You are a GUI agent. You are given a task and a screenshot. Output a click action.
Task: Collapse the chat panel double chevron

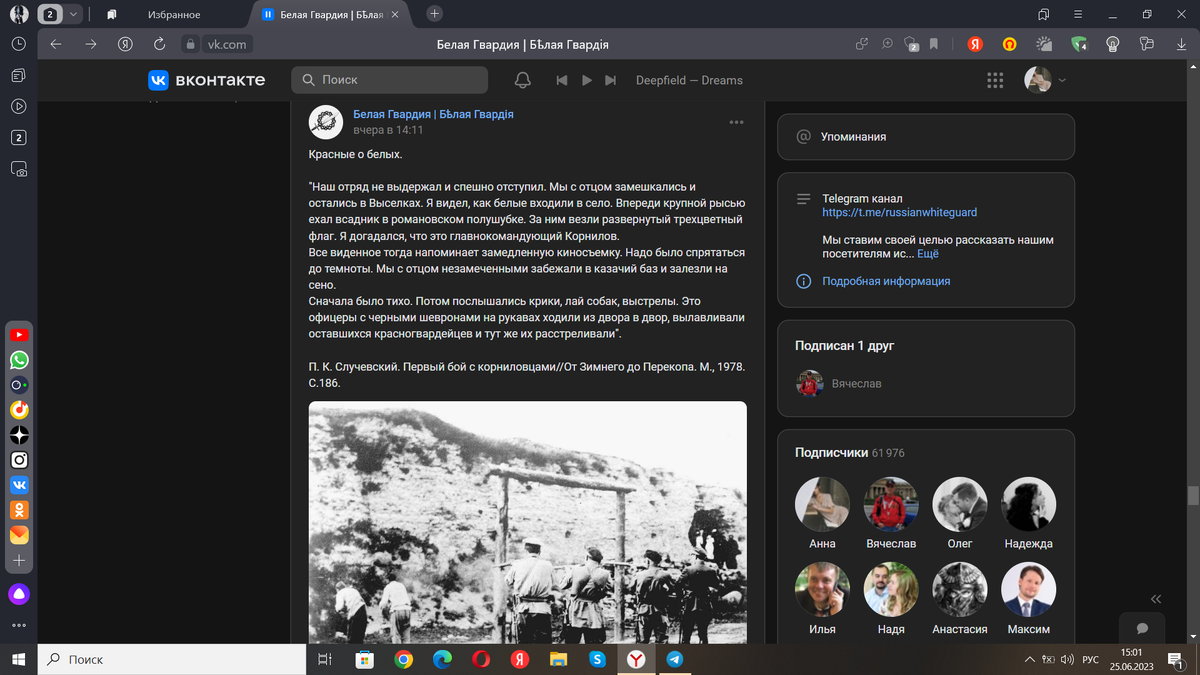click(x=1156, y=598)
